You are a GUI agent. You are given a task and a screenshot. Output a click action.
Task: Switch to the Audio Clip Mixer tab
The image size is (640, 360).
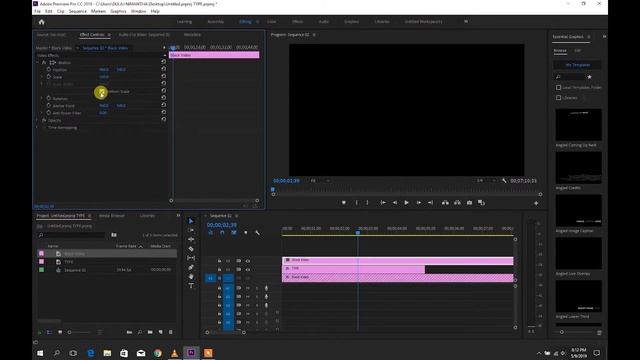[144, 35]
